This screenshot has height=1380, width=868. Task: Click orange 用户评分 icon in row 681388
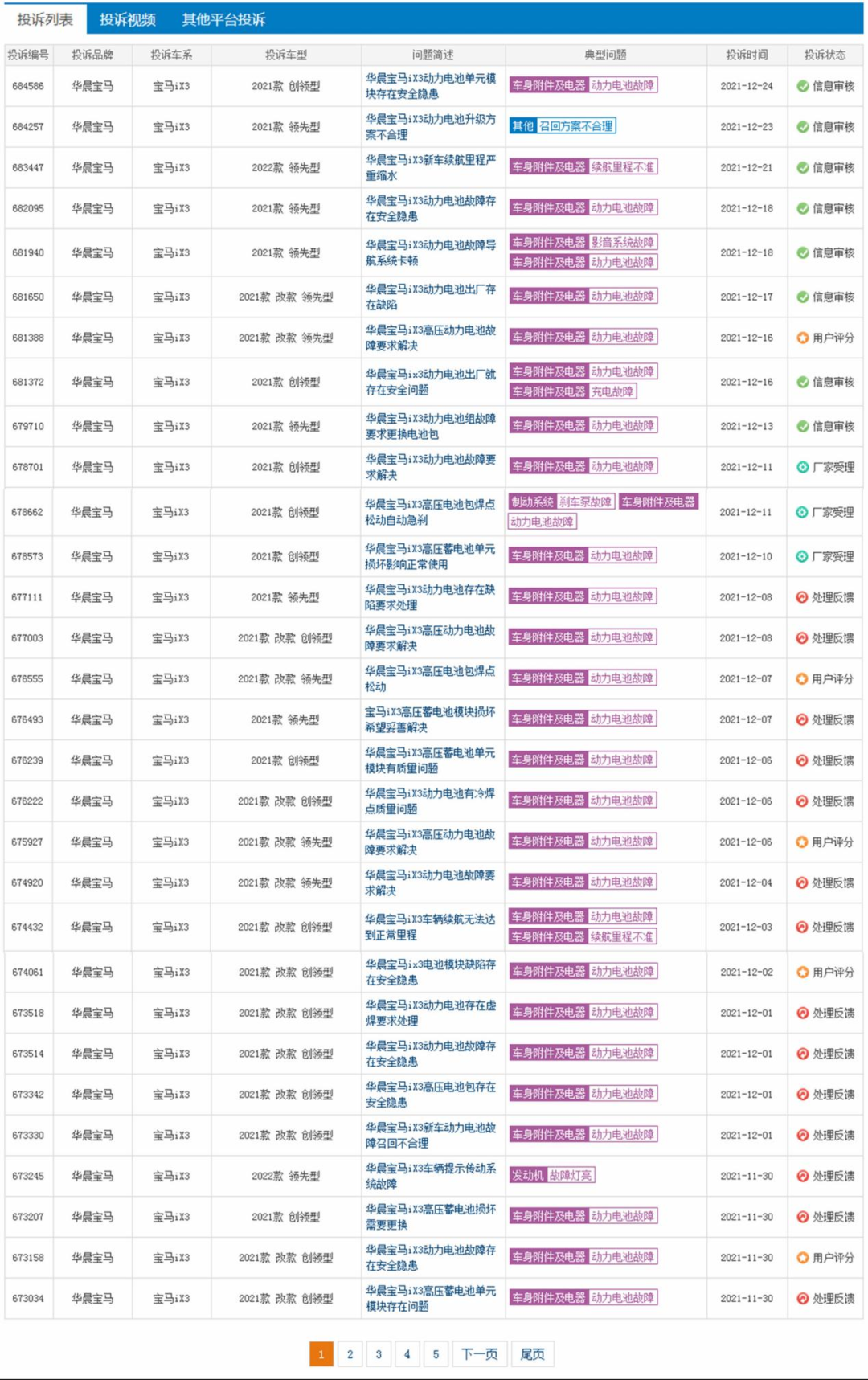[802, 338]
